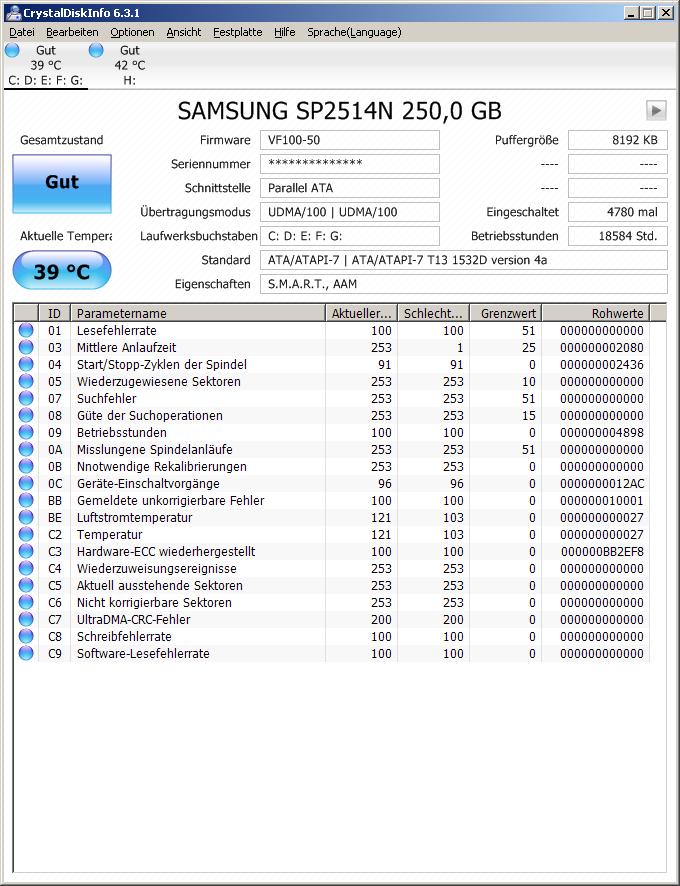Image resolution: width=680 pixels, height=886 pixels.
Task: Click the Grenzwert column header
Action: tap(506, 313)
